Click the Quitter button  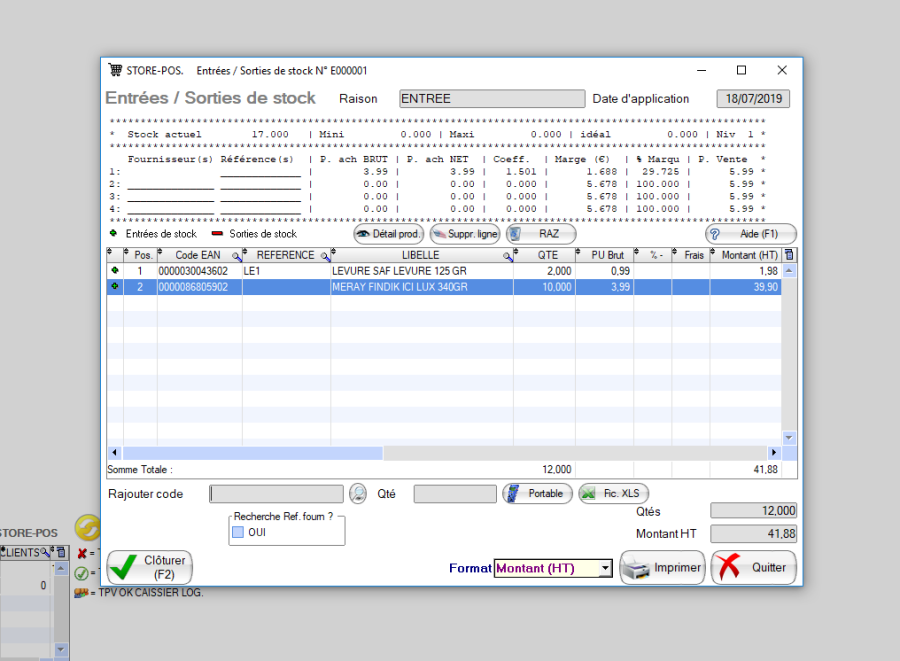[753, 568]
